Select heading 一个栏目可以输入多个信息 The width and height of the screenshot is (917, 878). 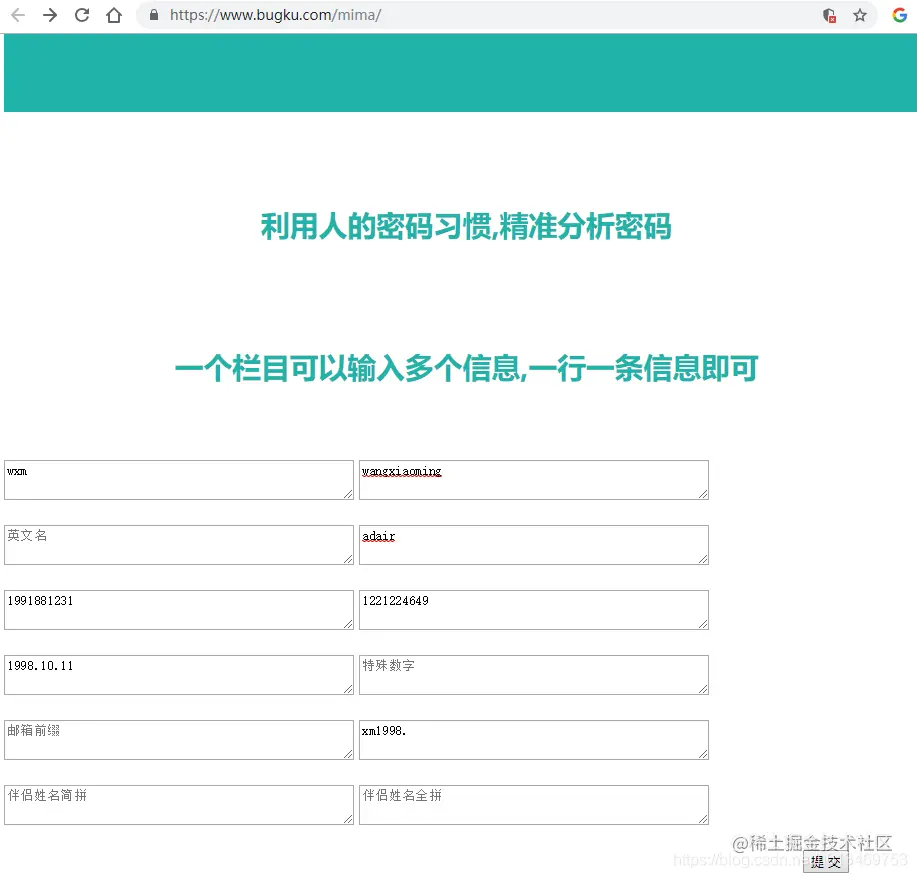351,369
